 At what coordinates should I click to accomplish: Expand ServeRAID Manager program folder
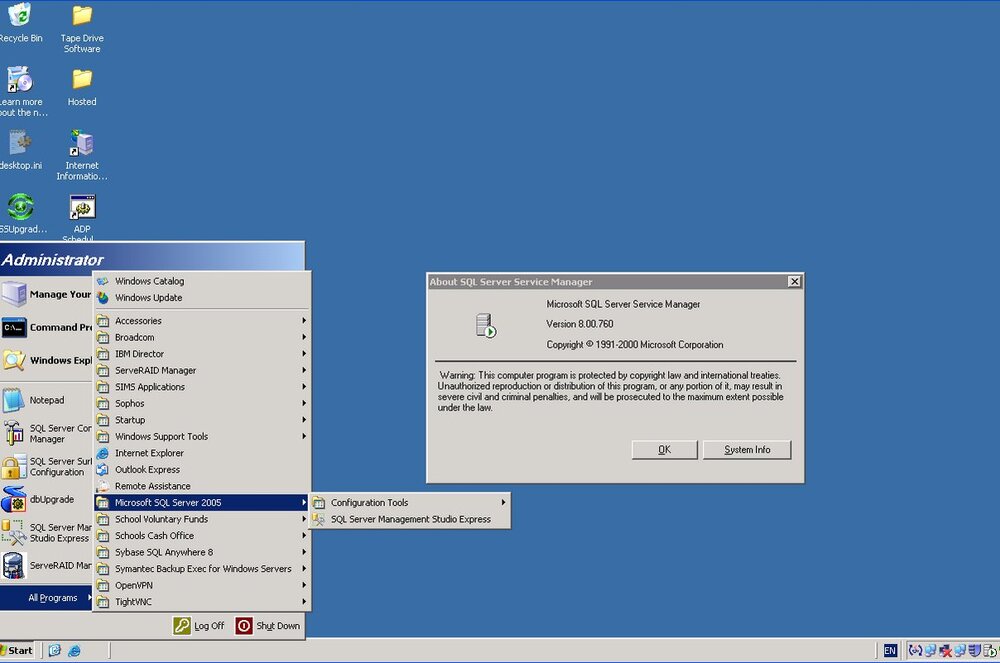pyautogui.click(x=203, y=370)
